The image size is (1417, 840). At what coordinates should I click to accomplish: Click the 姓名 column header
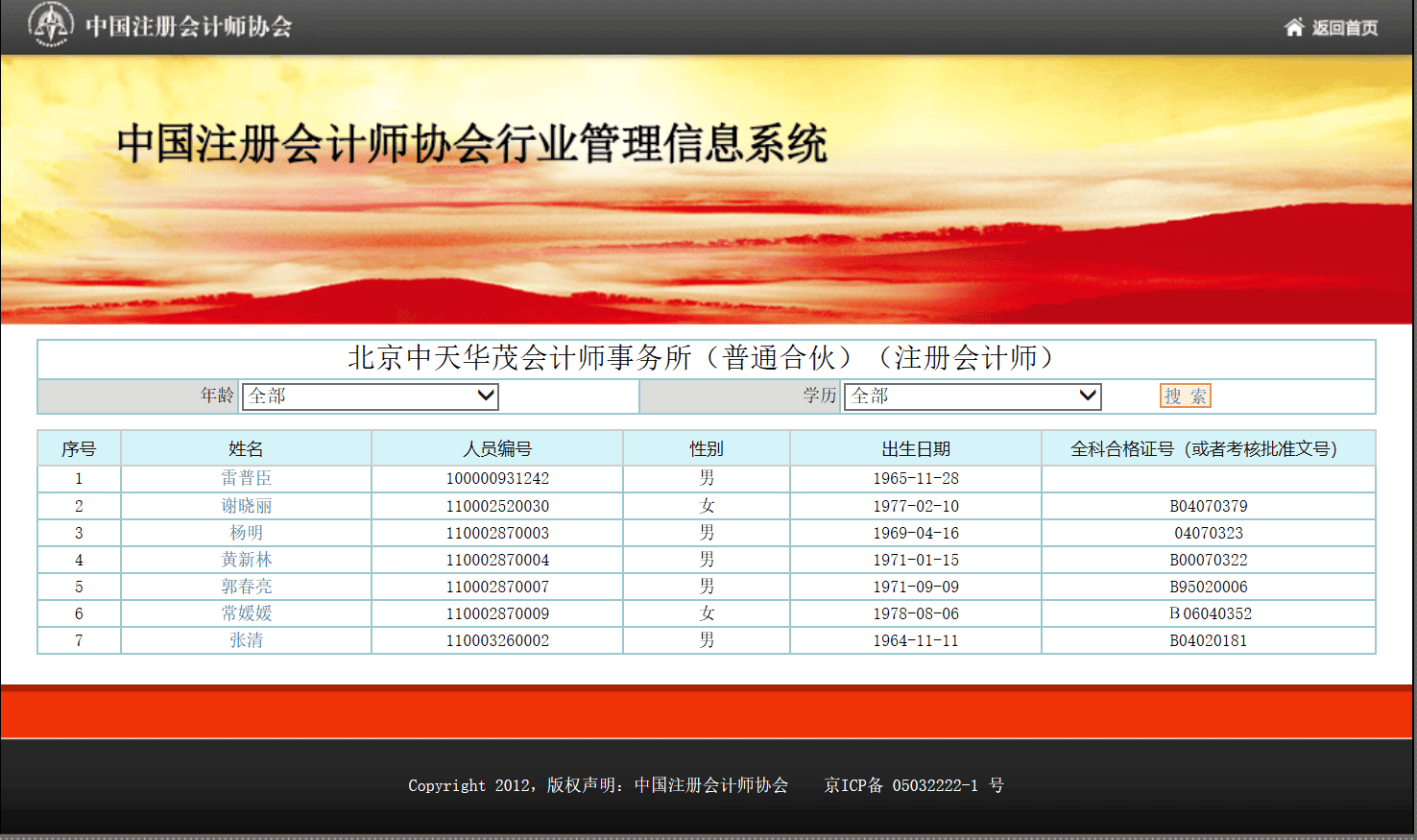[246, 448]
